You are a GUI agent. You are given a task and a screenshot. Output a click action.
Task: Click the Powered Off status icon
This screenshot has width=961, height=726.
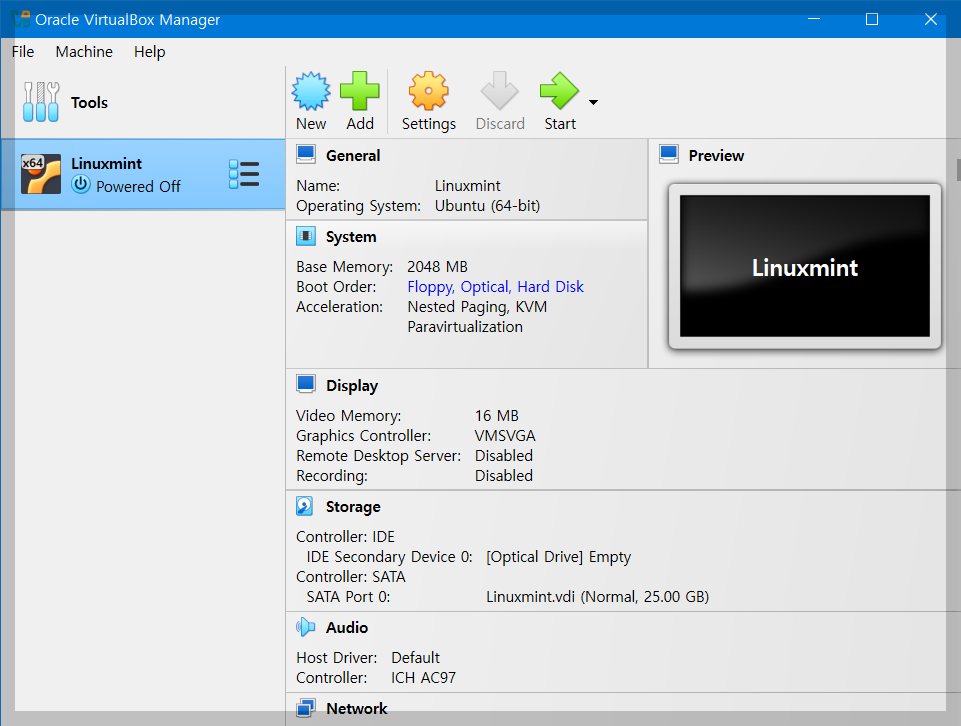81,184
